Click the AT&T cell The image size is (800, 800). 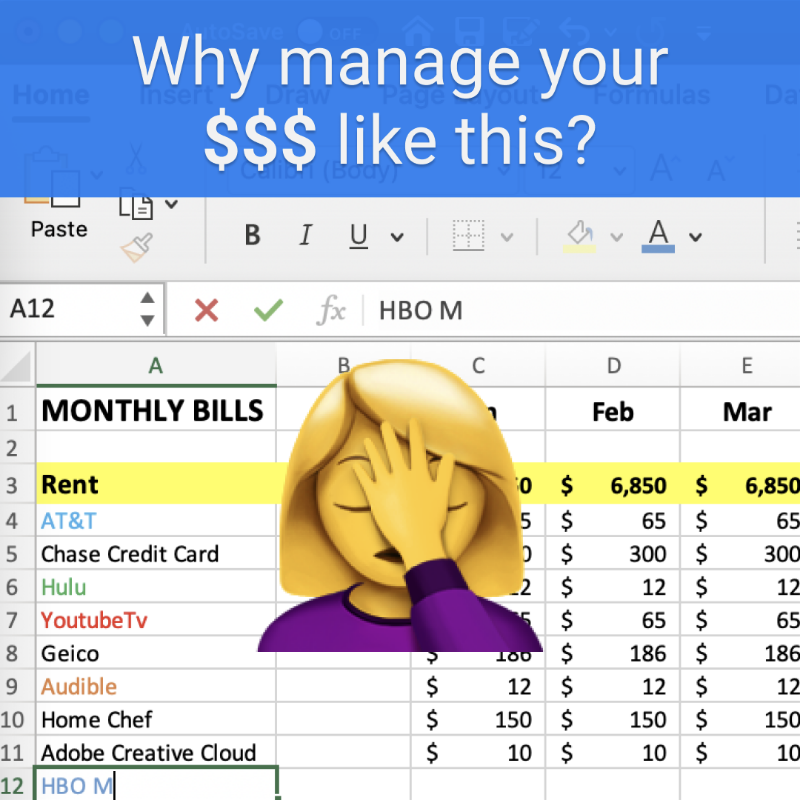(x=156, y=521)
